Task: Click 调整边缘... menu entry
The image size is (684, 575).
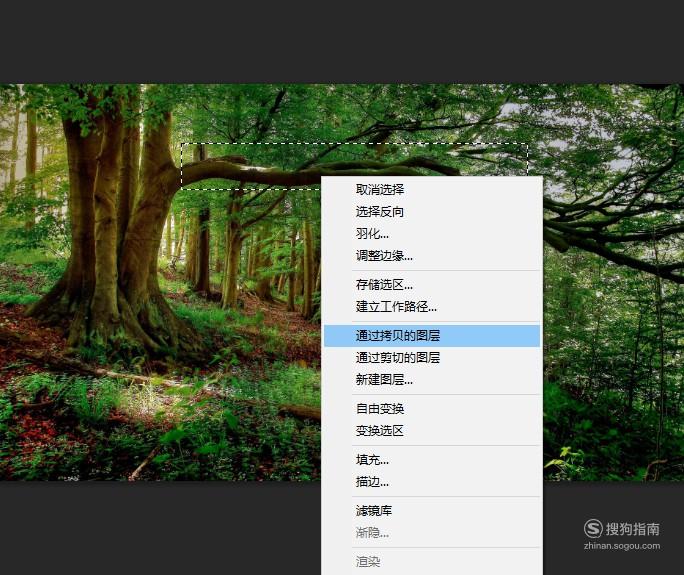Action: (432, 256)
